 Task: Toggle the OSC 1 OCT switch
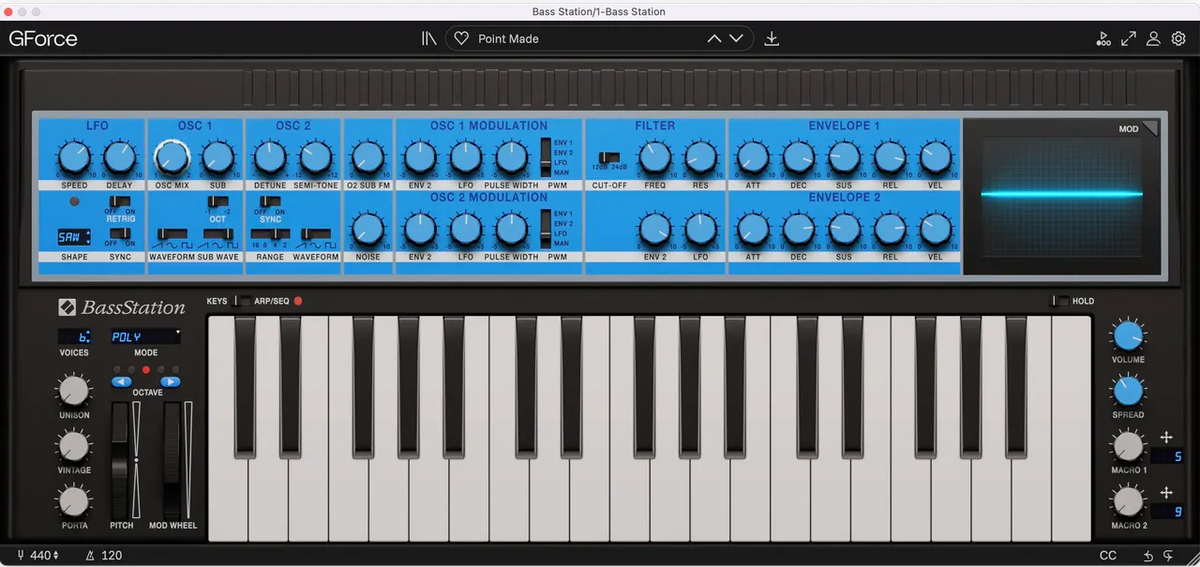pos(218,203)
